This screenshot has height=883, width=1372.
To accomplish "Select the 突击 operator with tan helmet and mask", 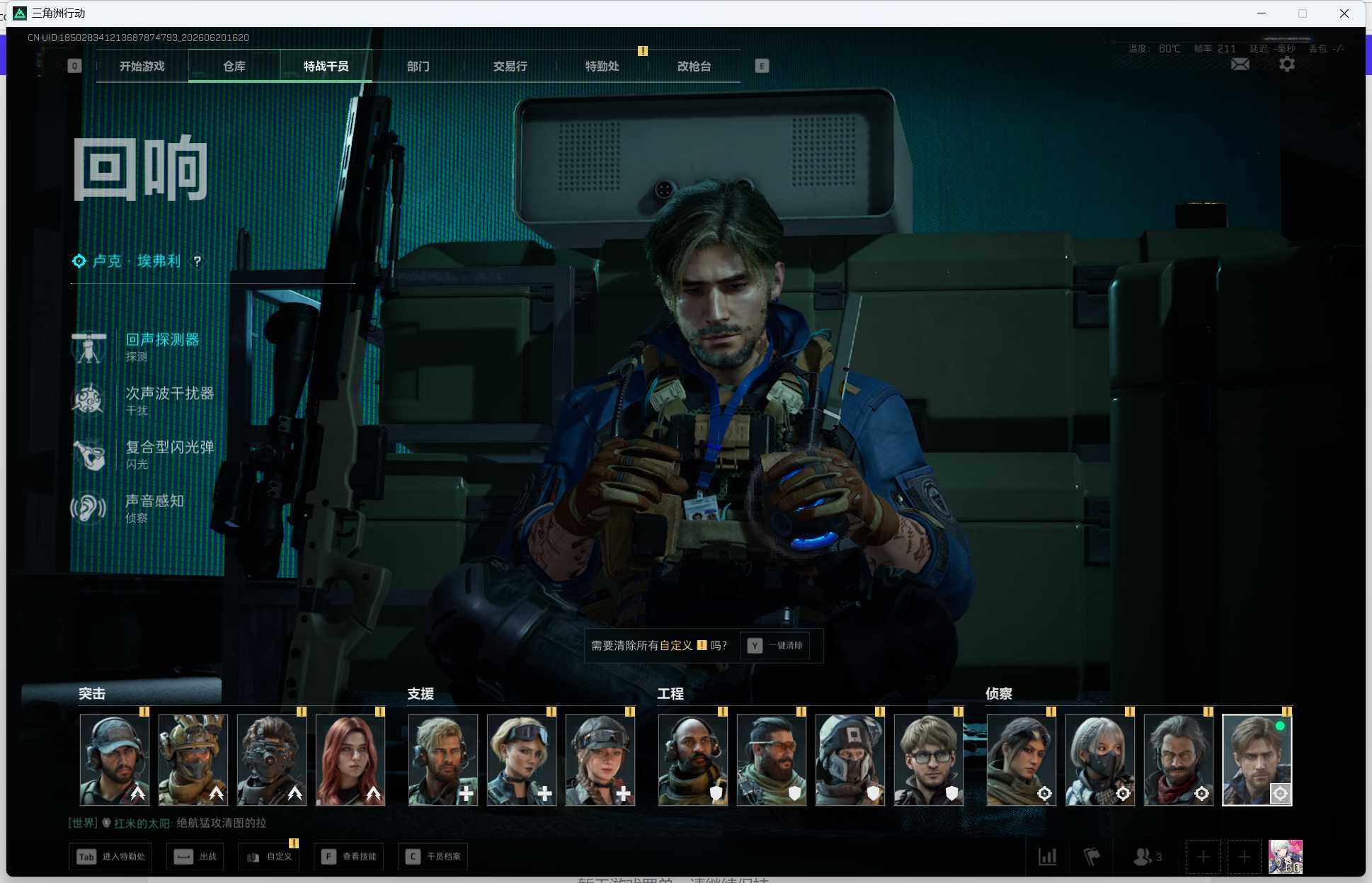I will pyautogui.click(x=193, y=760).
